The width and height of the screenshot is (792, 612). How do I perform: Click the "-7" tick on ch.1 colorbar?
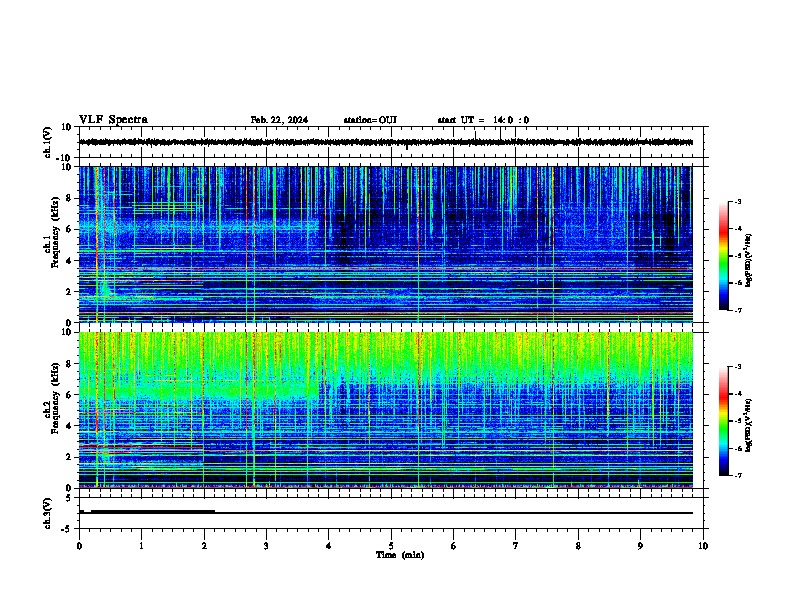click(737, 310)
